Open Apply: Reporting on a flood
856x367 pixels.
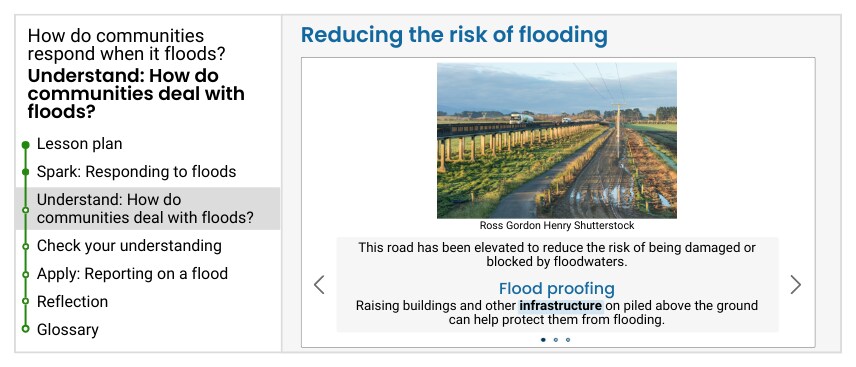[x=132, y=274]
